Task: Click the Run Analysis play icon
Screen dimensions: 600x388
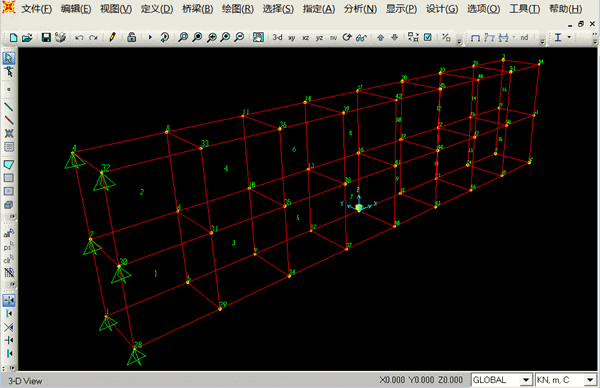Action: pyautogui.click(x=150, y=37)
